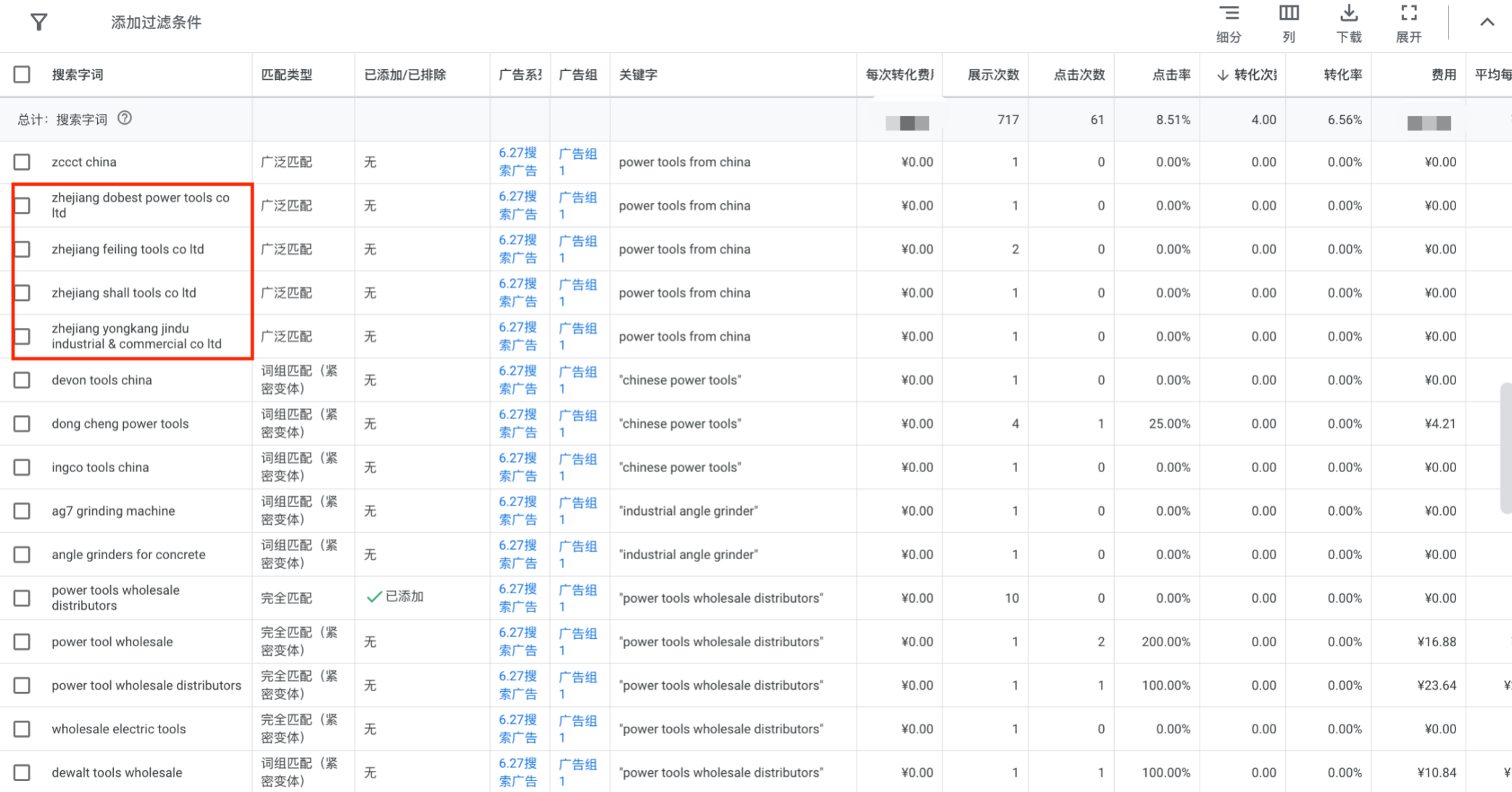Sort by the 费用 column header

coord(1444,75)
